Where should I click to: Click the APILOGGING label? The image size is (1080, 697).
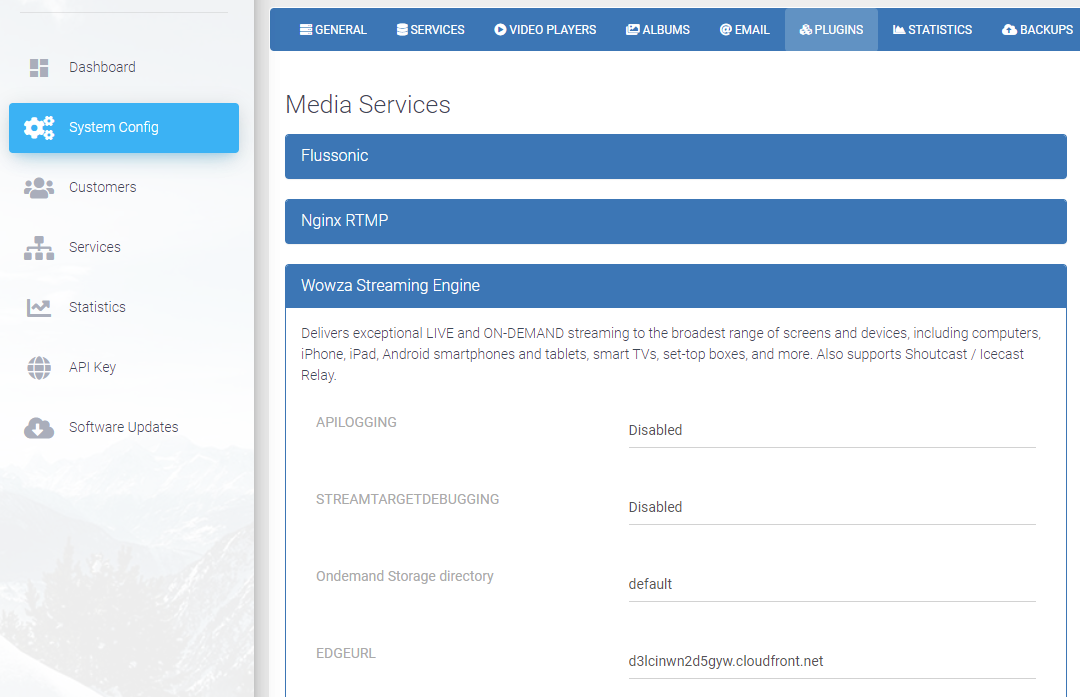356,422
